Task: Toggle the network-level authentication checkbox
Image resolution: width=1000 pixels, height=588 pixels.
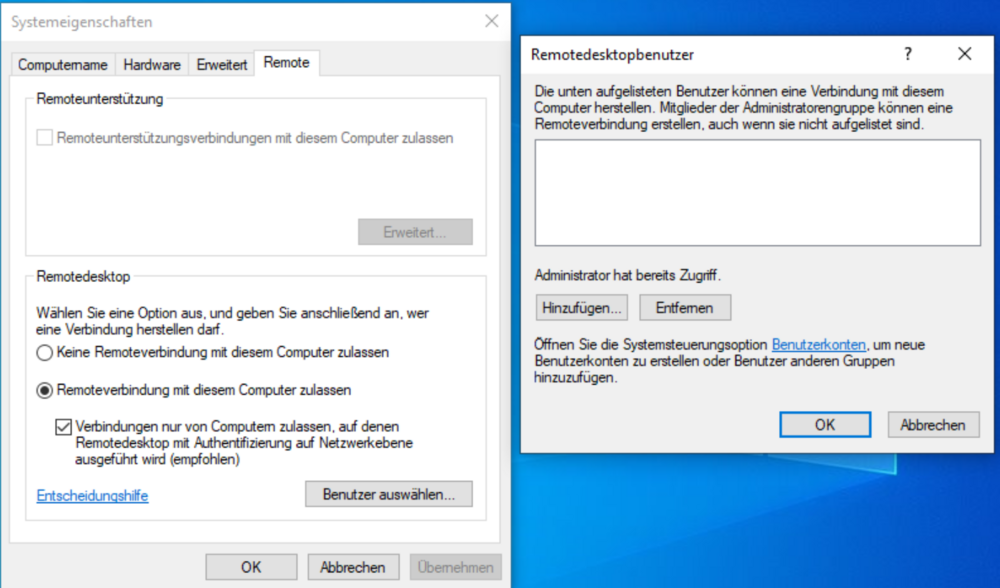Action: pyautogui.click(x=62, y=427)
